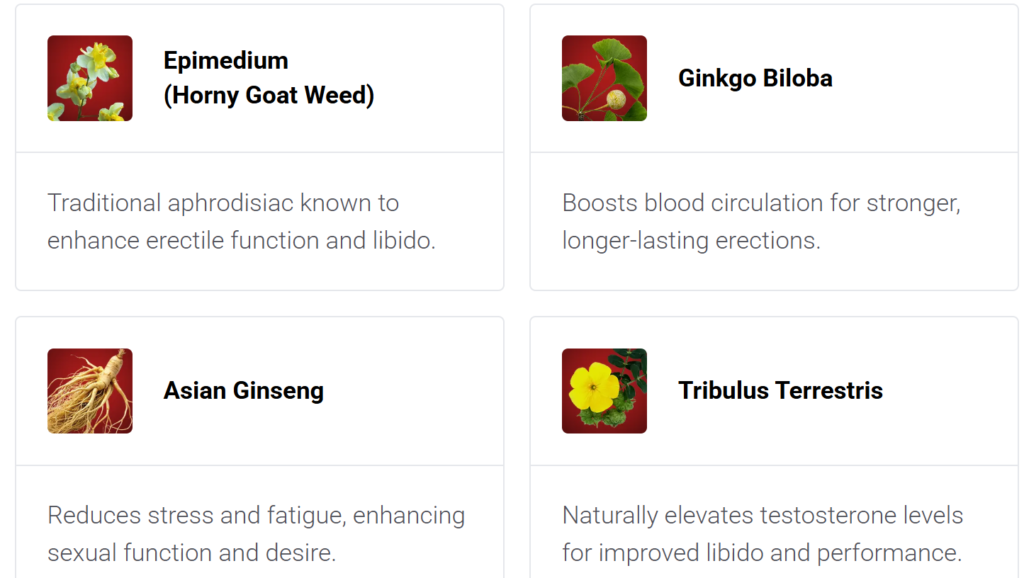
Task: Click '(Horny Goat Weed)' subtitle line
Action: coord(268,95)
